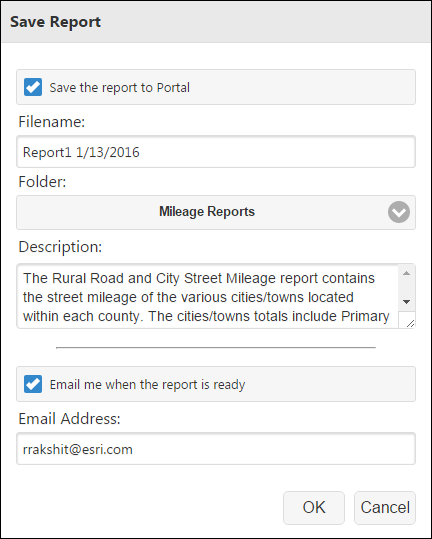Click the Email Address: label
This screenshot has width=432, height=539.
tap(69, 419)
